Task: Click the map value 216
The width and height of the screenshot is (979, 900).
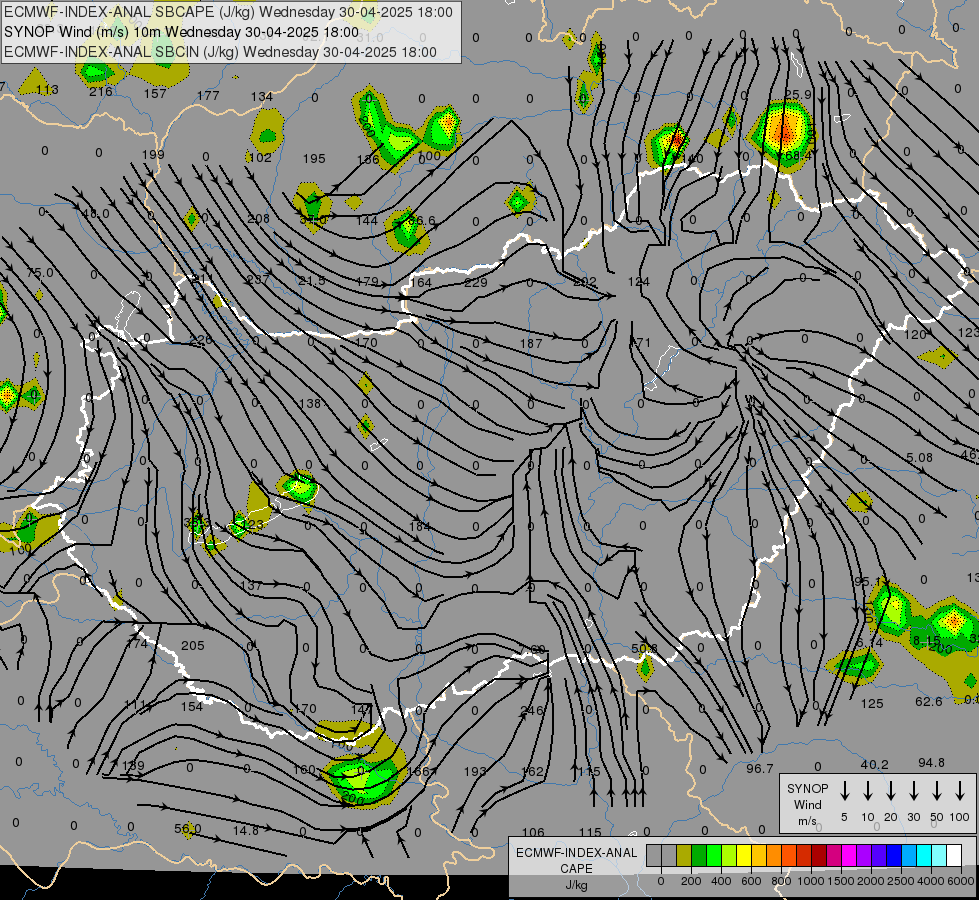Action: pyautogui.click(x=101, y=92)
